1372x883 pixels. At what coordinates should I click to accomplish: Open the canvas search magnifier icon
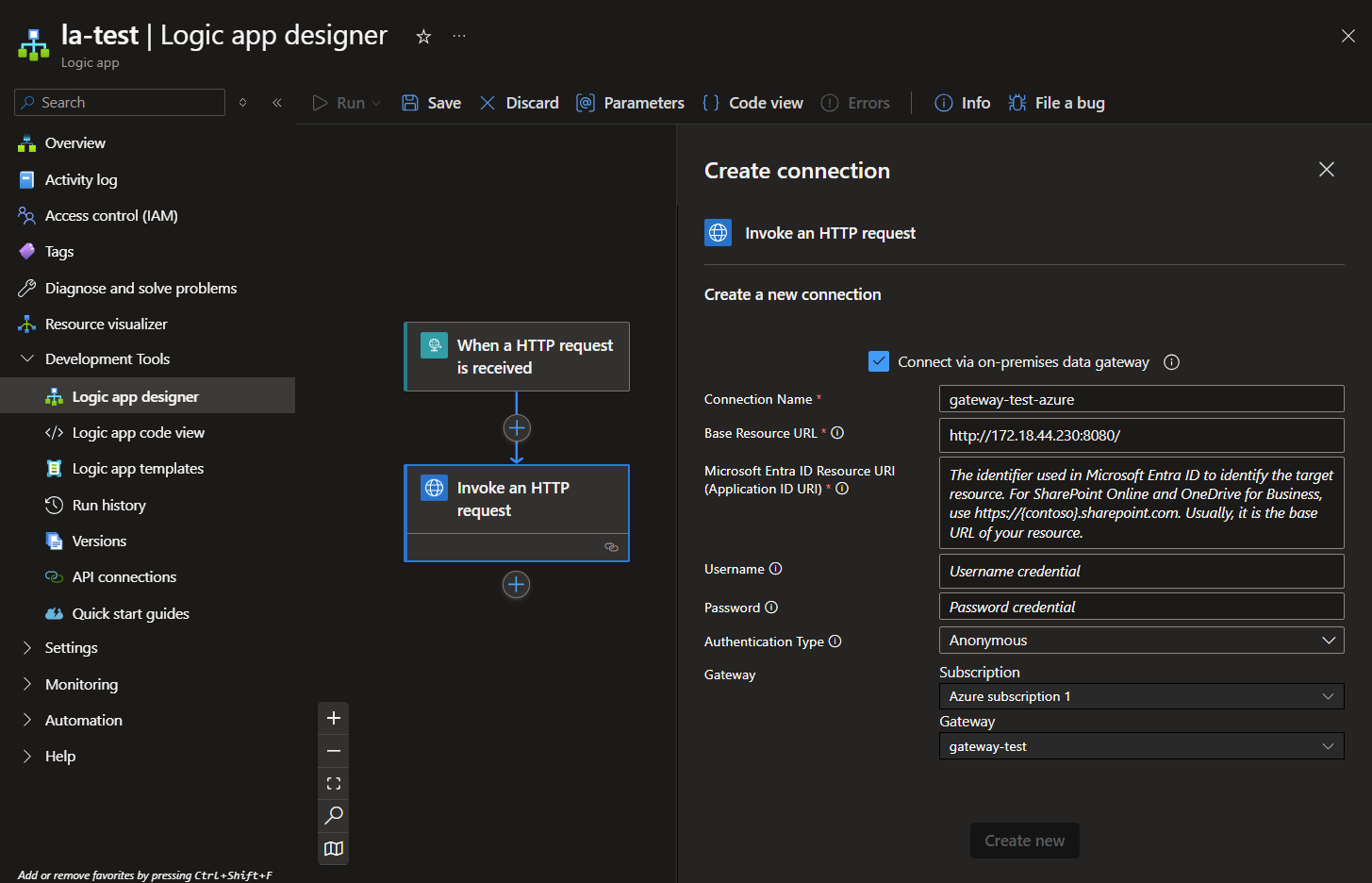[334, 816]
